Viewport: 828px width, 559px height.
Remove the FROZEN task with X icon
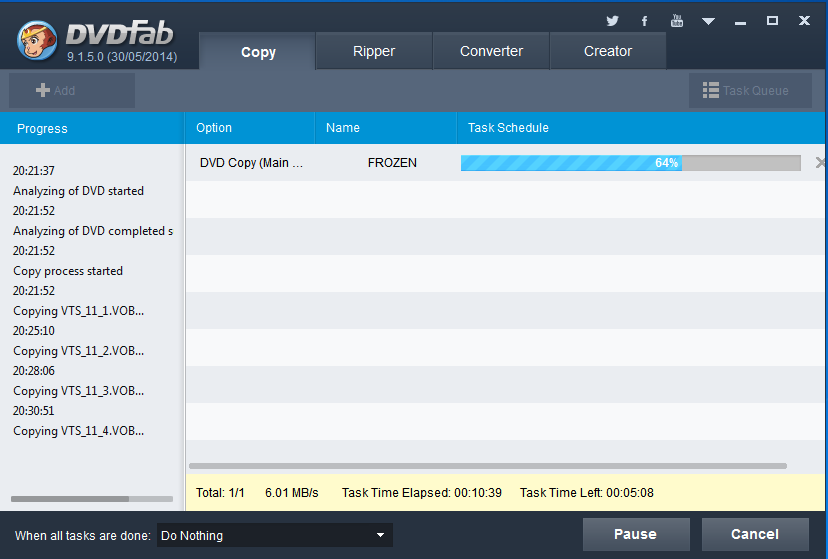[820, 163]
